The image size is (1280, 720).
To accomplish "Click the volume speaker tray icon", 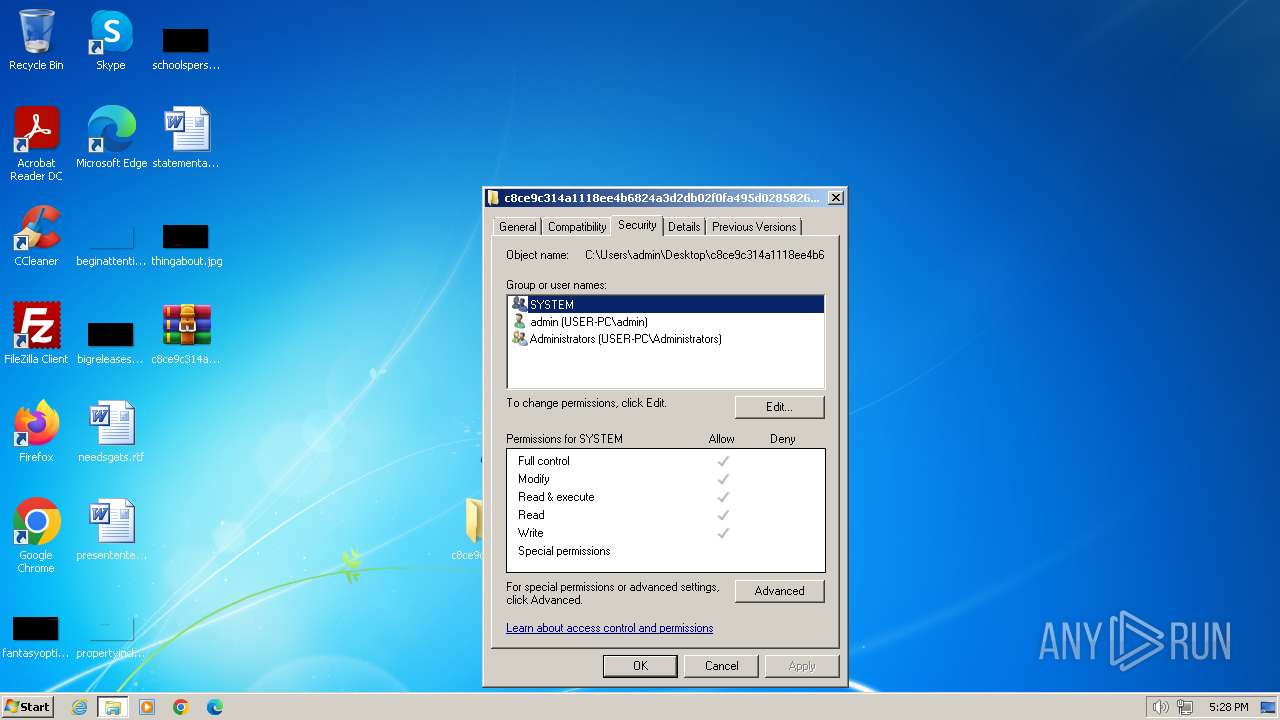I will coord(1160,707).
